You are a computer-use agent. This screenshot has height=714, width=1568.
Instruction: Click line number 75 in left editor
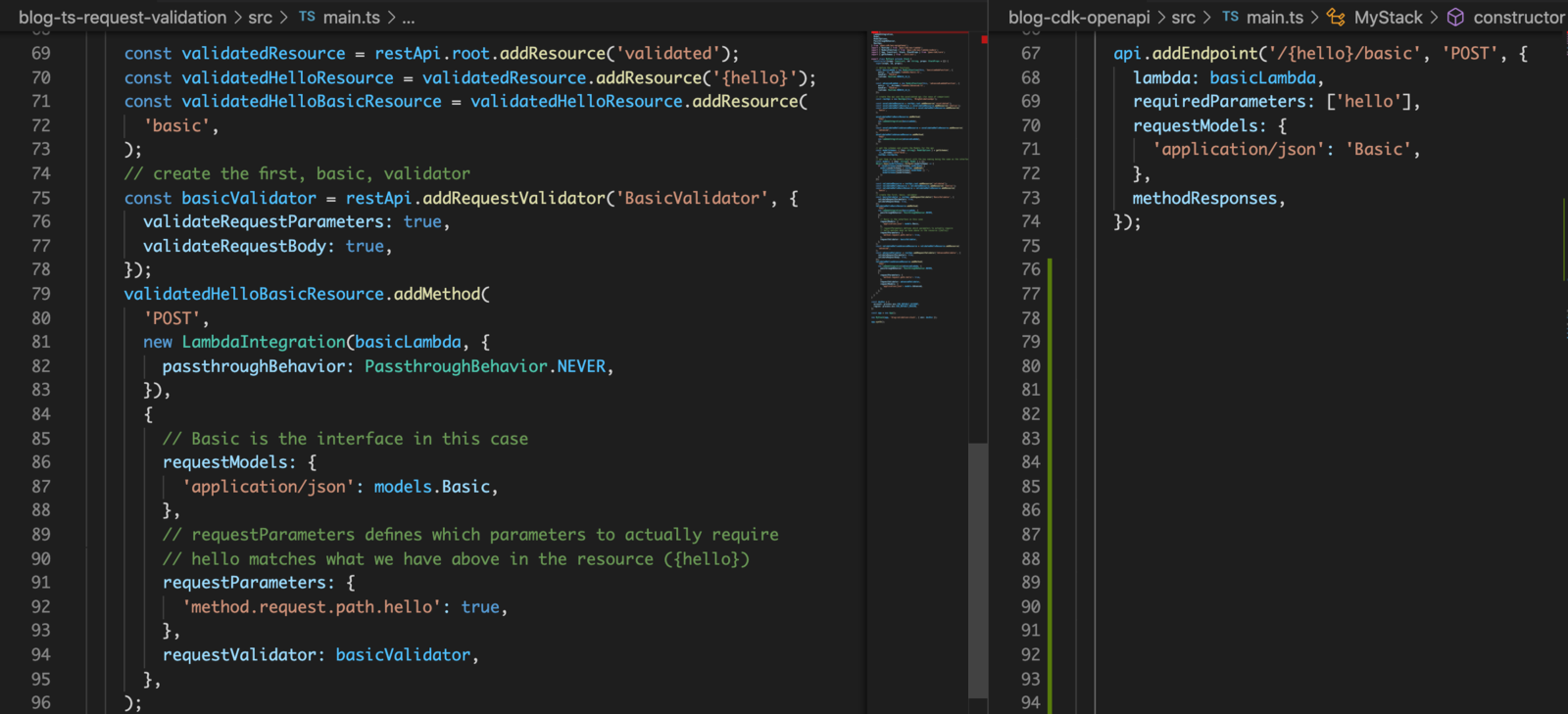(41, 198)
